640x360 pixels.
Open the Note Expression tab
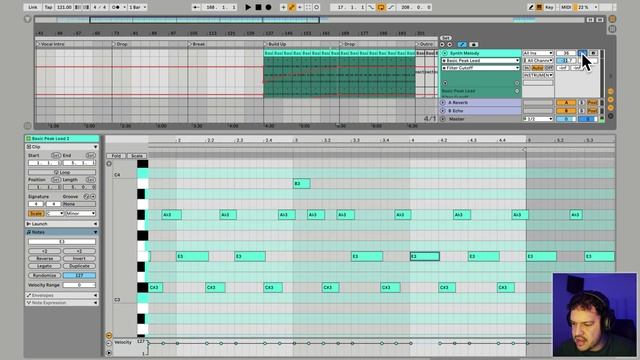[x=62, y=303]
